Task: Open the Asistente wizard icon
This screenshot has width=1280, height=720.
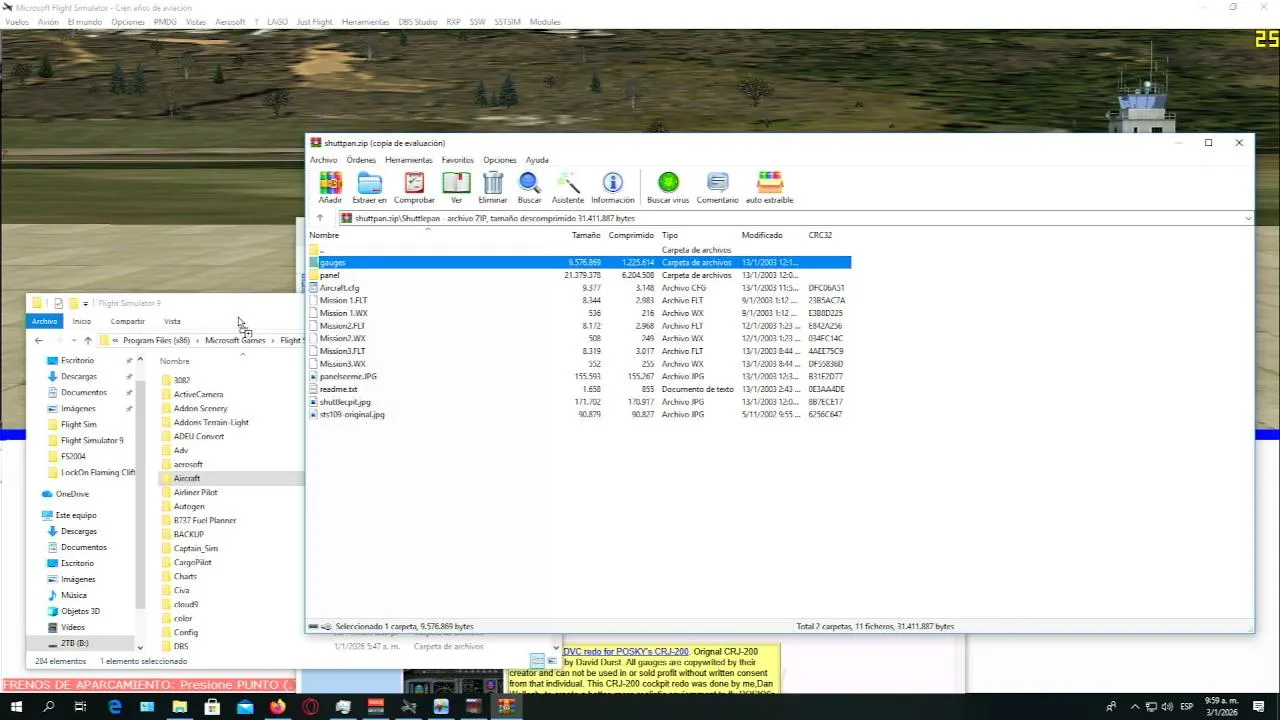Action: pos(568,187)
